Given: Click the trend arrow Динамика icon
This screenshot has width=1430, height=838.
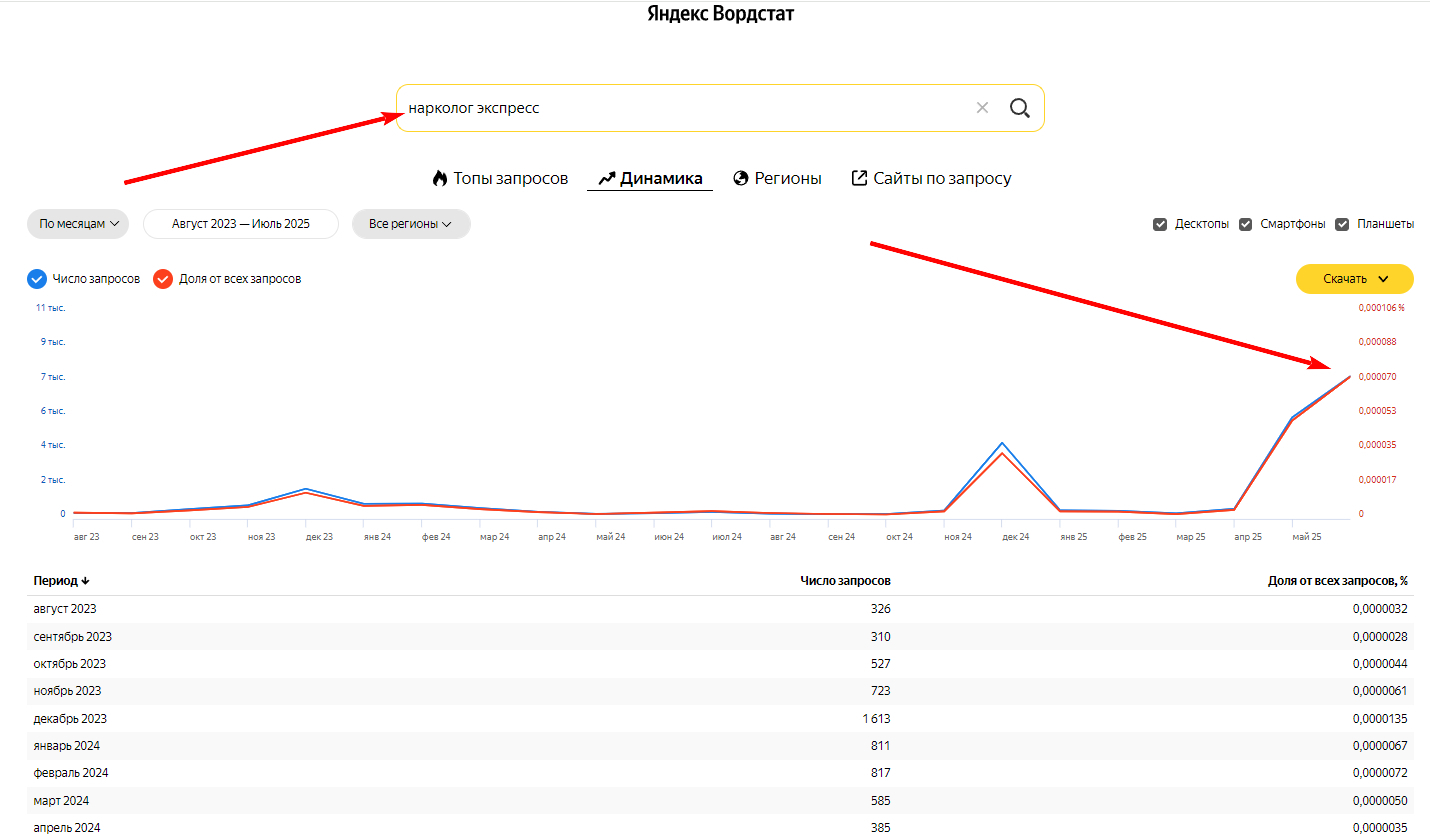Looking at the screenshot, I should pos(606,179).
